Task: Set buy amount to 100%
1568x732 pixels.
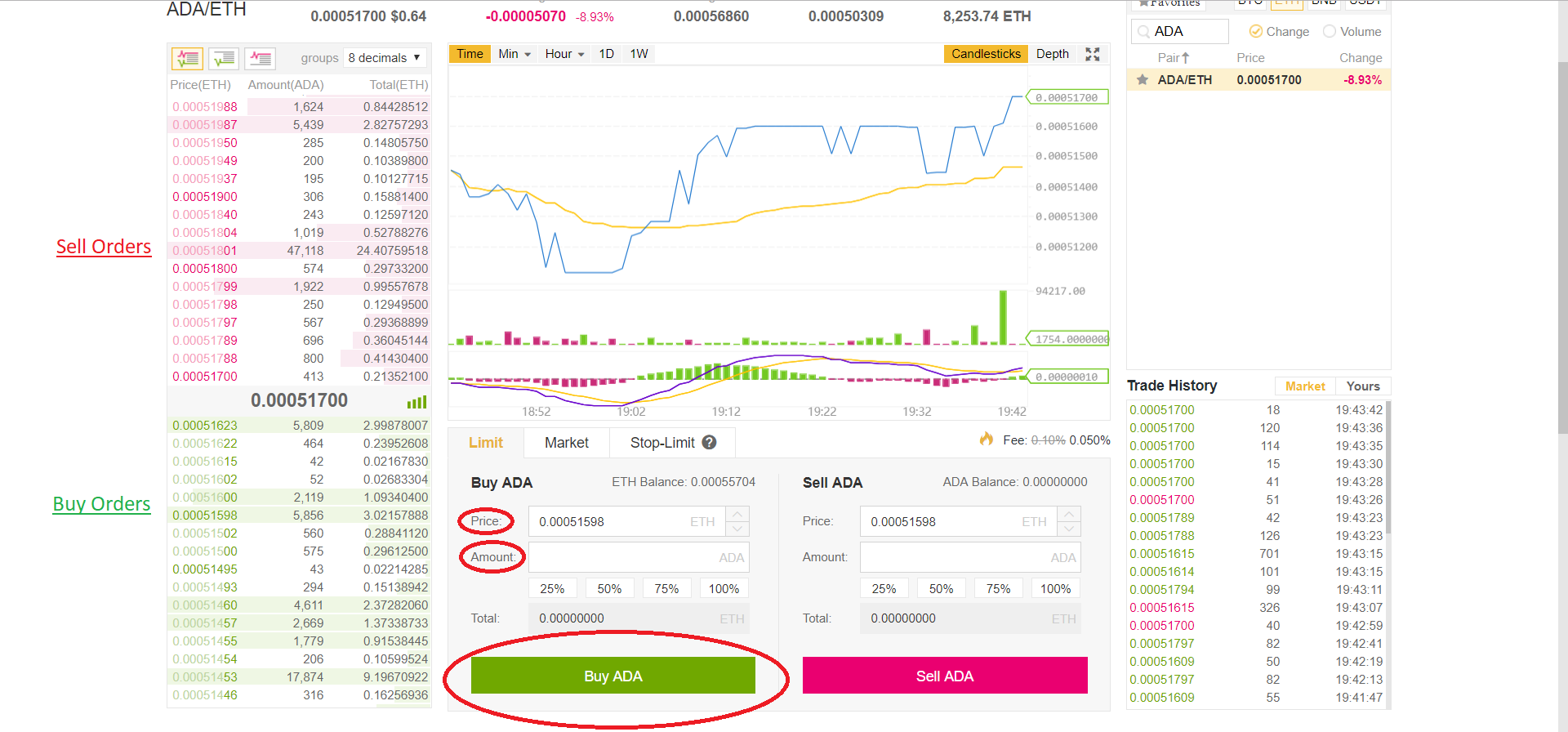Action: [x=724, y=589]
